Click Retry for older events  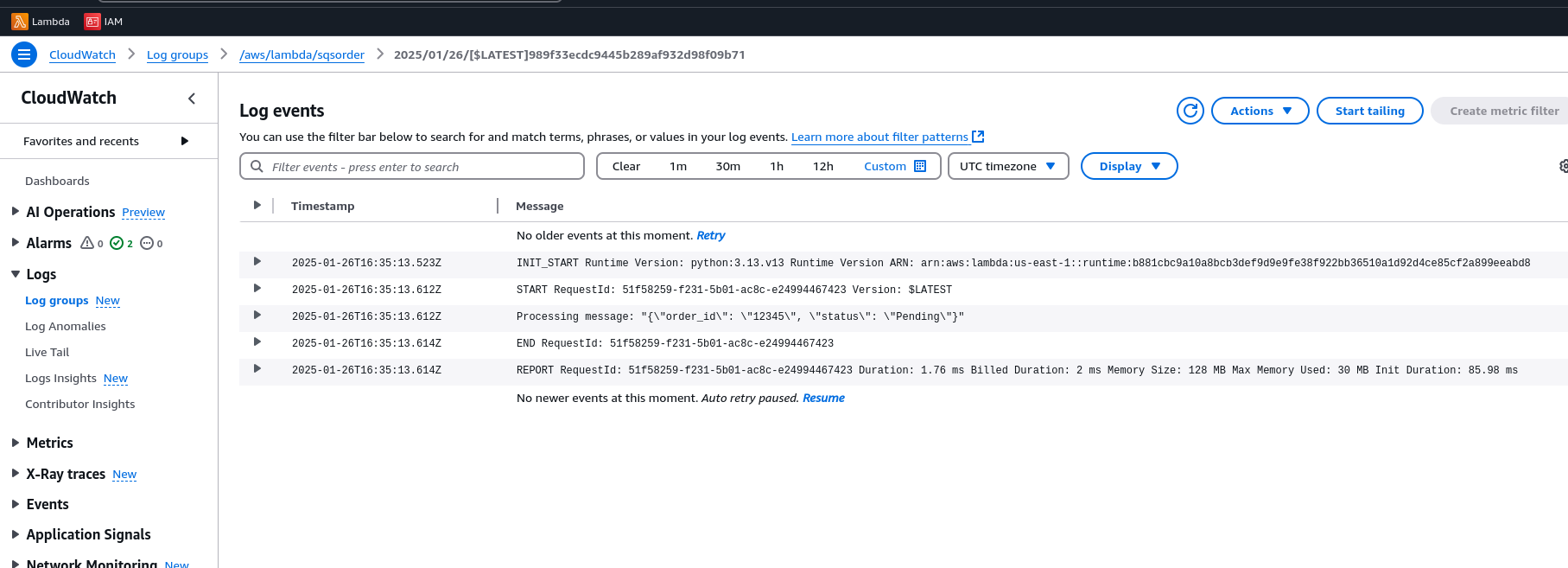[711, 235]
